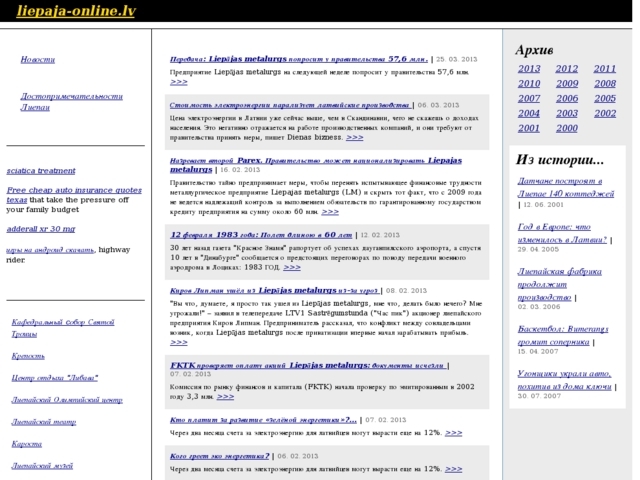Screen dimensions: 640x480
Task: Open the Крепость sidebar link
Action: pos(28,356)
